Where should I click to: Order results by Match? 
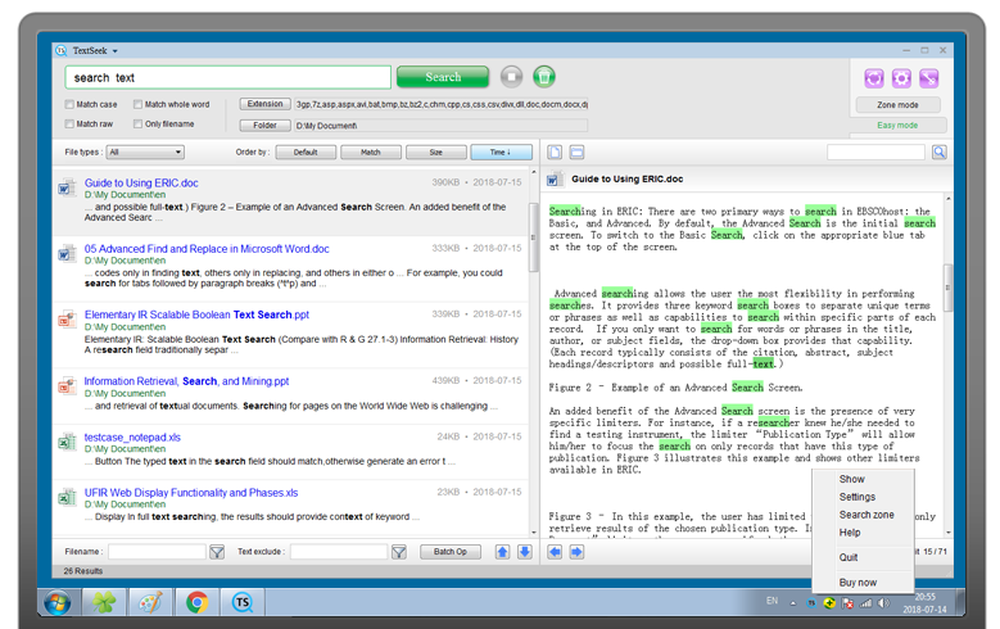click(371, 152)
